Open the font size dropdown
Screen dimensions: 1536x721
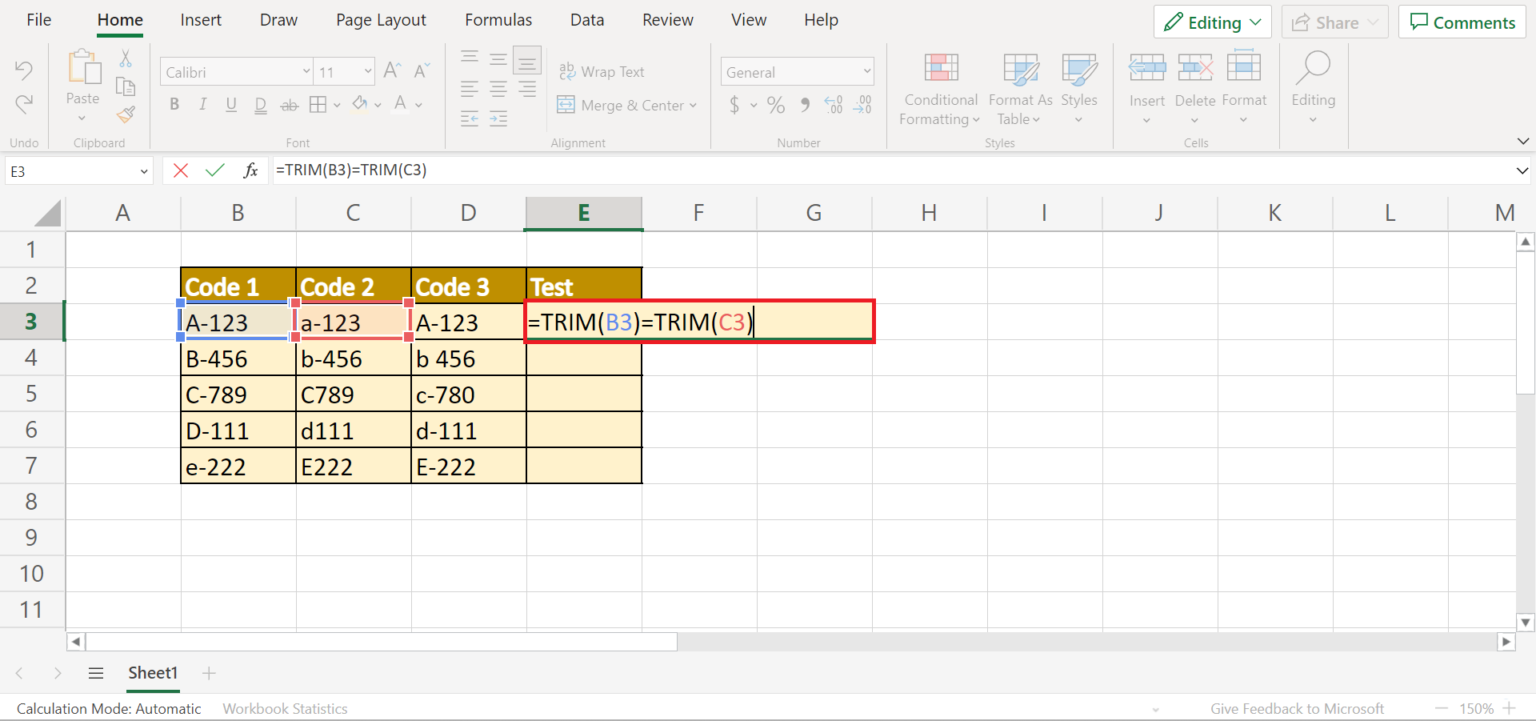(x=366, y=71)
